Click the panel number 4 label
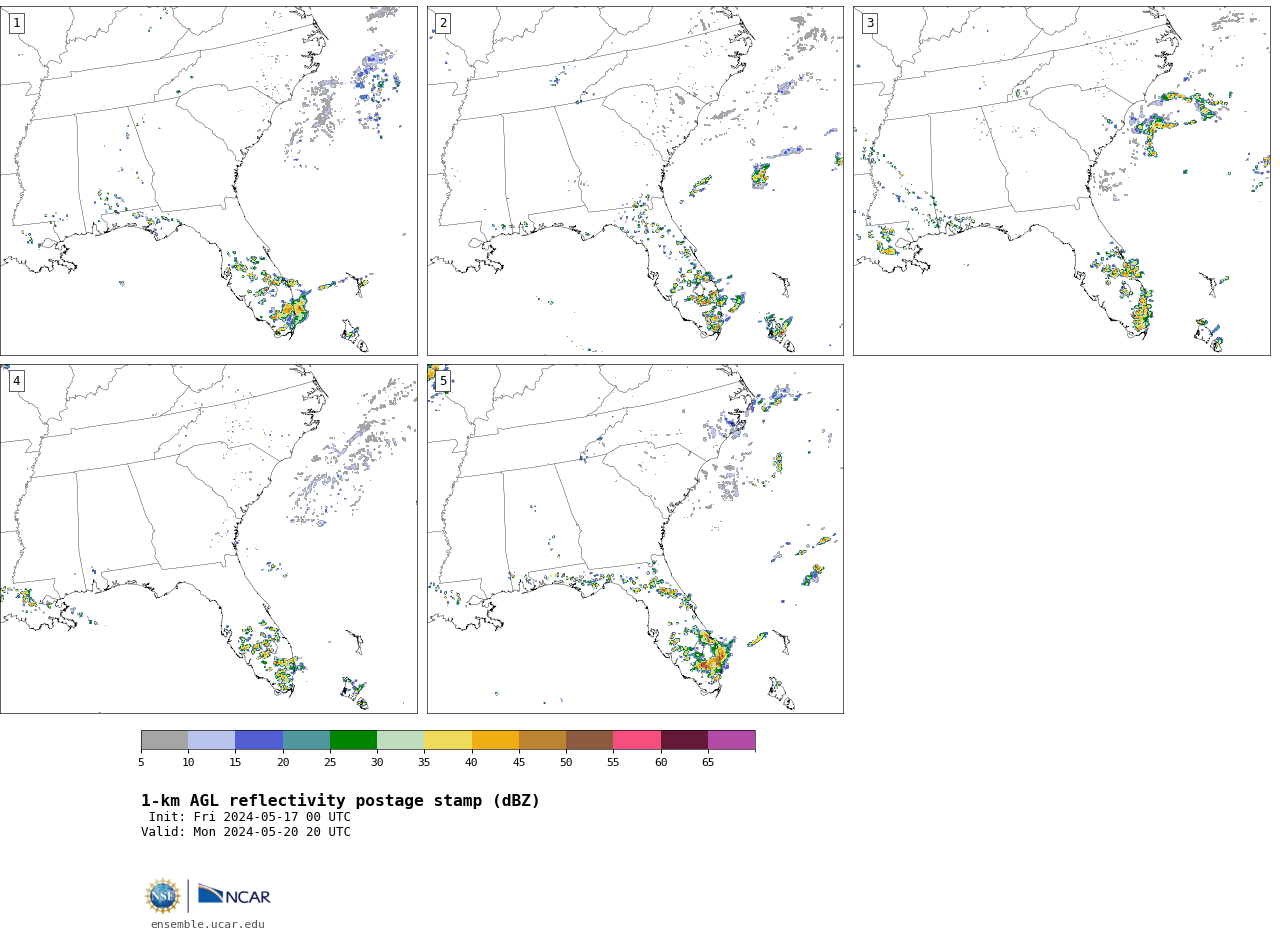This screenshot has height=936, width=1280. coord(16,381)
